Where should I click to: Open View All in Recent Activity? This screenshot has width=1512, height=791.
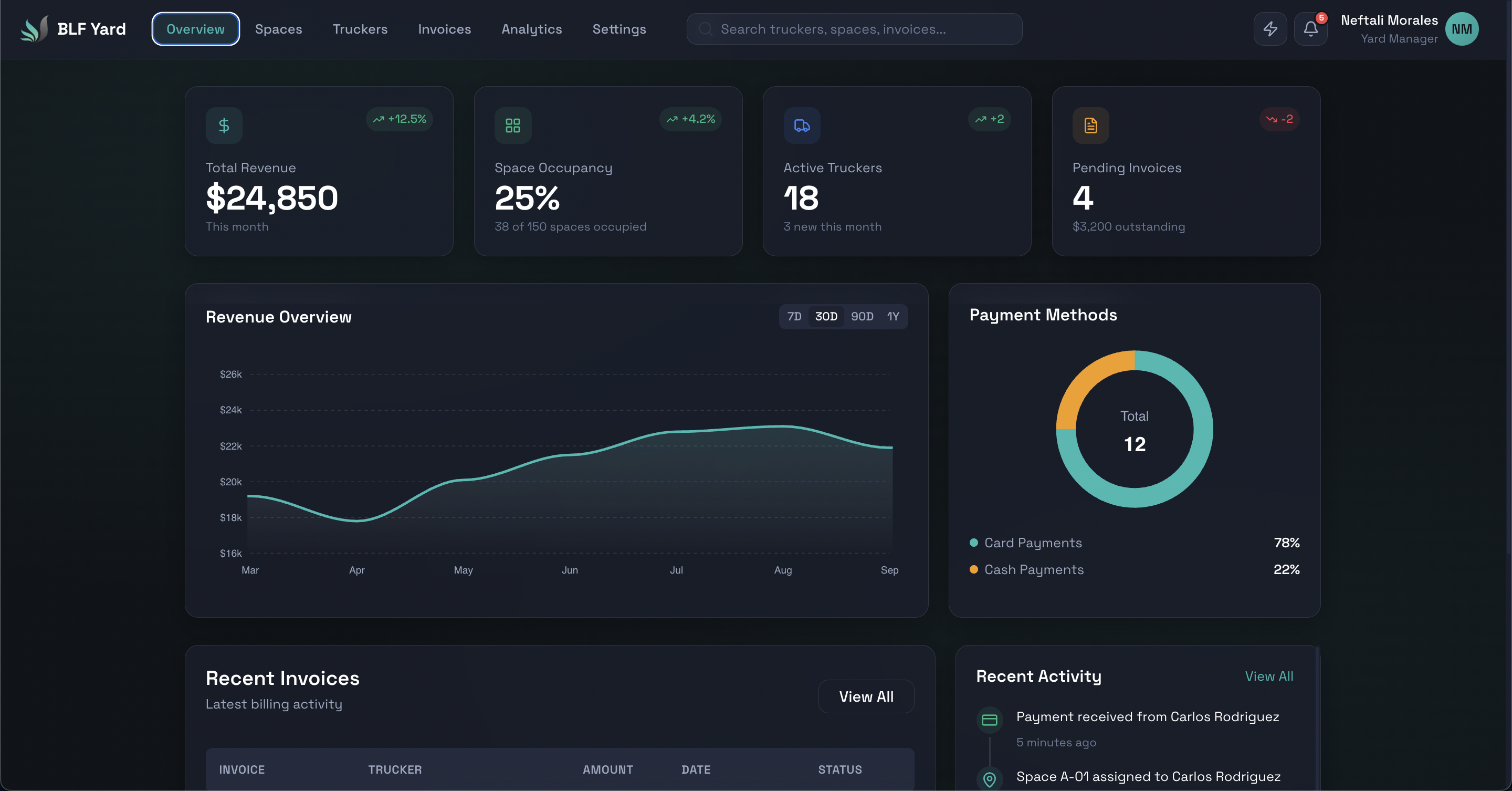coord(1269,676)
